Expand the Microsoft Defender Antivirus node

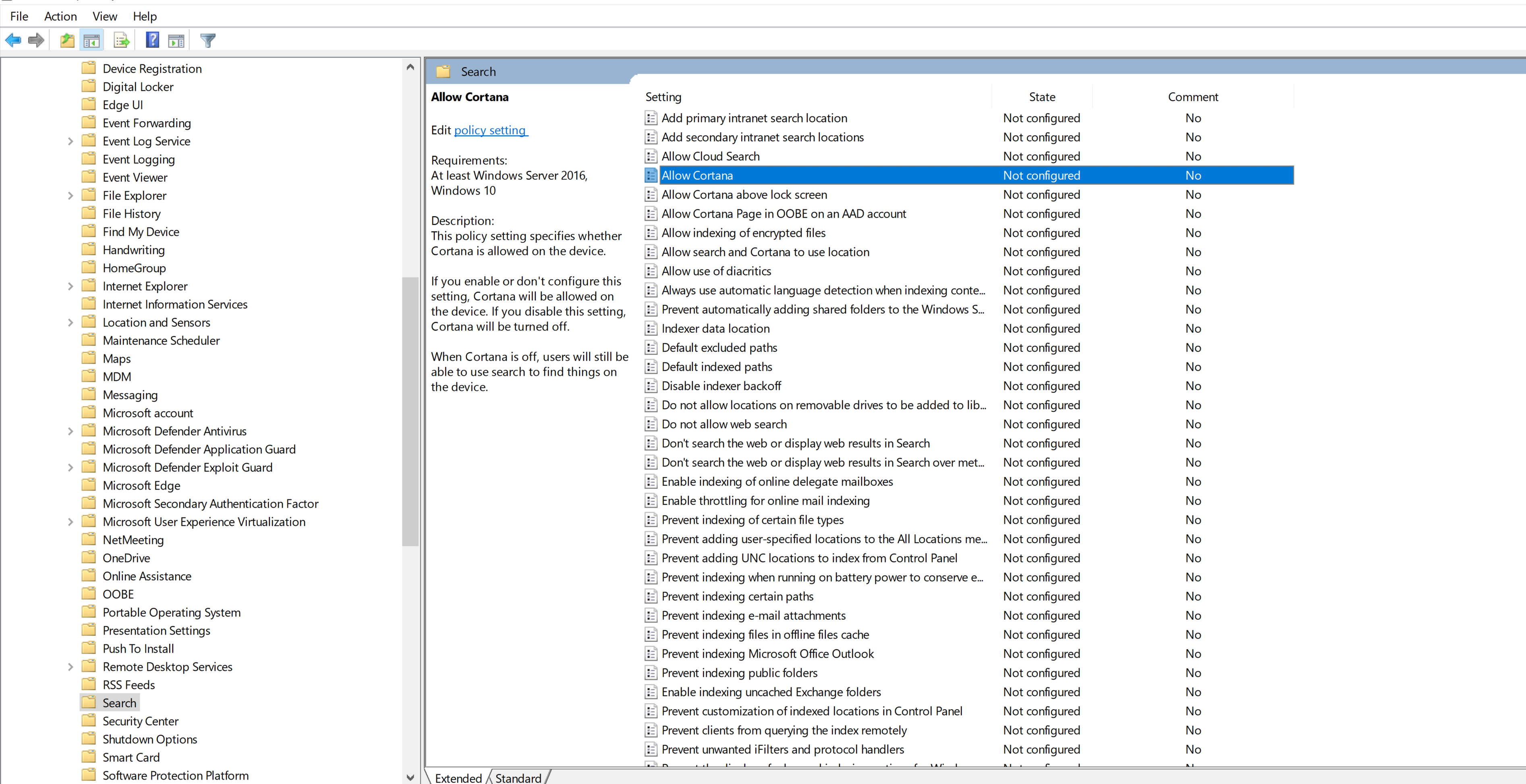[x=70, y=432]
